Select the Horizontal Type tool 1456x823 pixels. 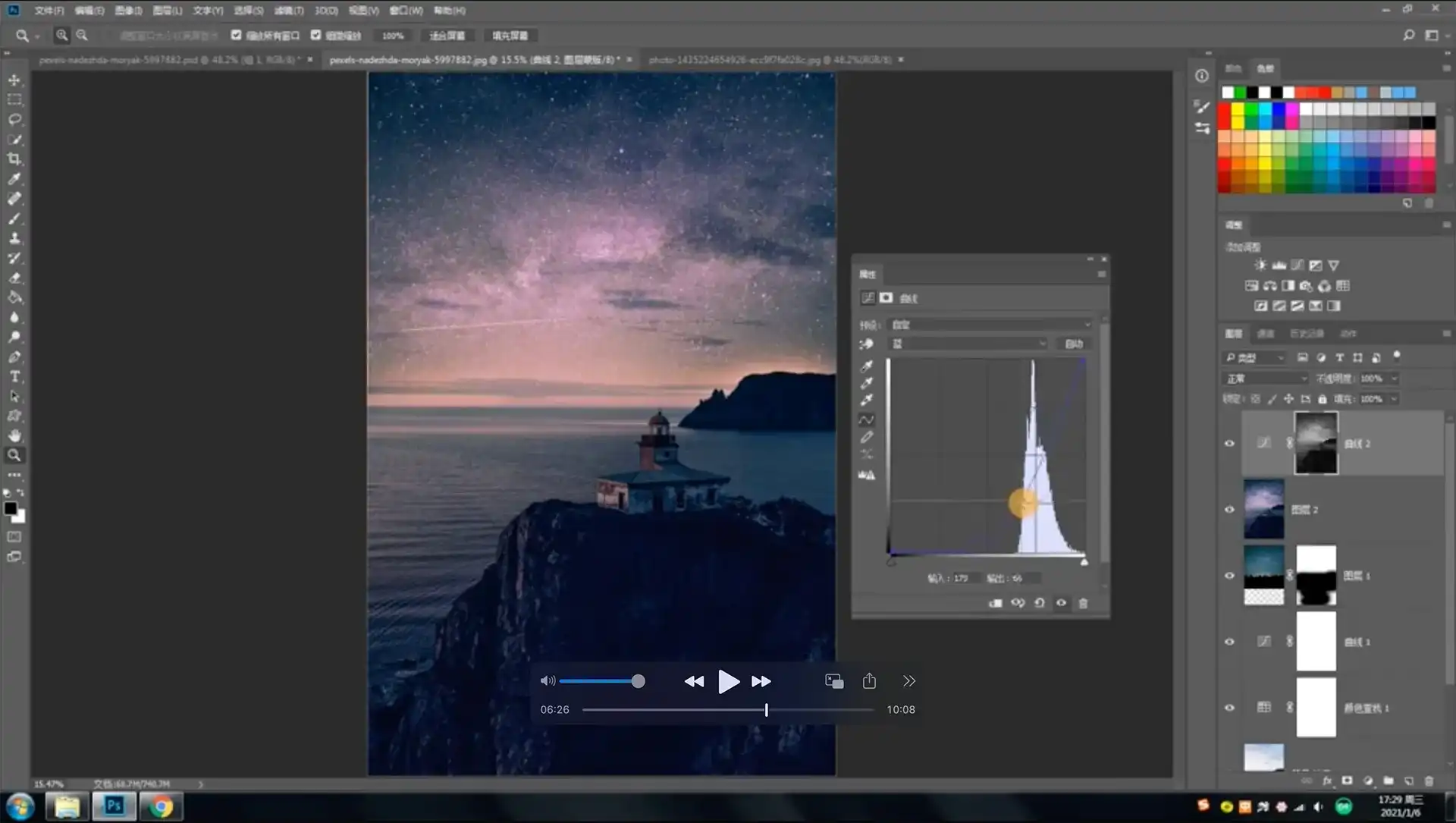14,377
